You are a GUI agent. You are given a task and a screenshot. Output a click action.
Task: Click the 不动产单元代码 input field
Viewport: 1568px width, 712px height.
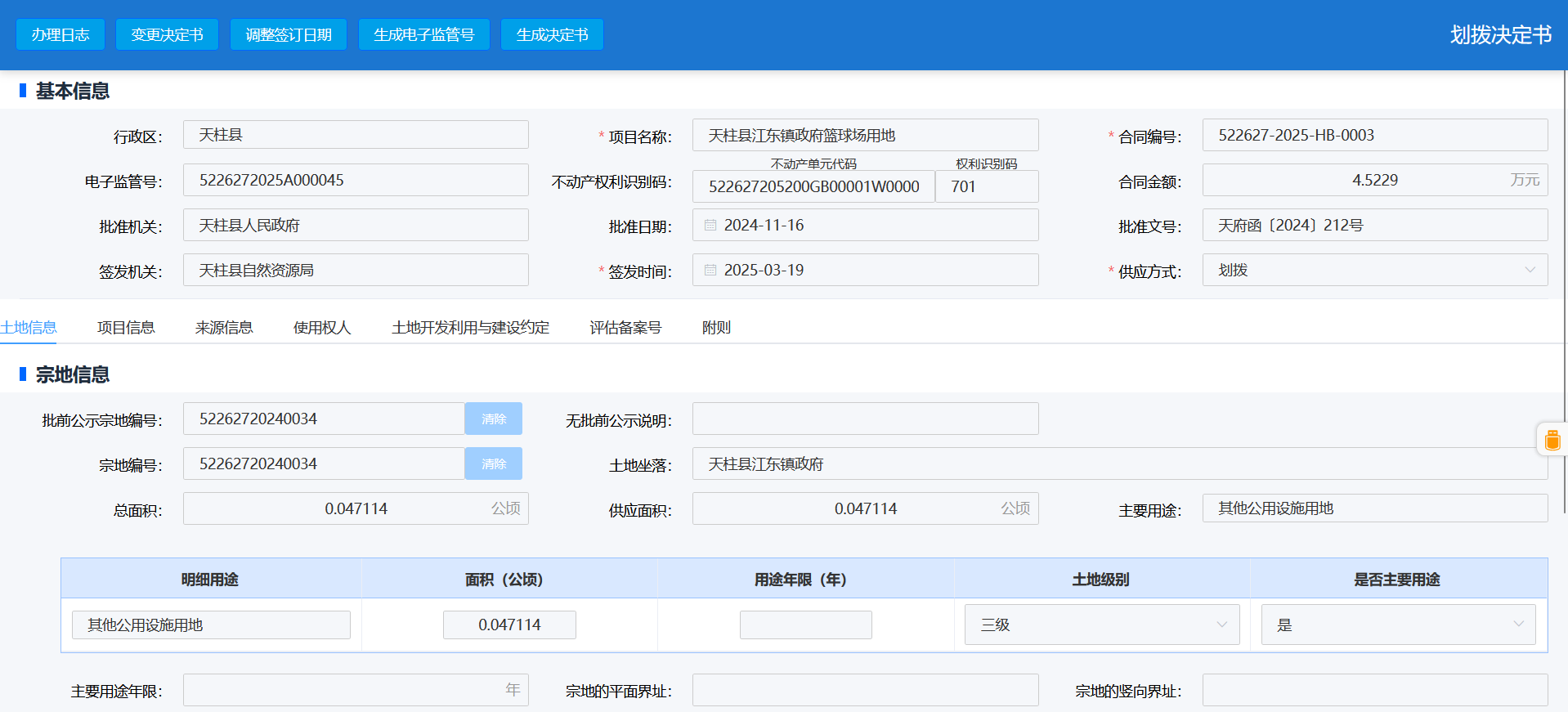813,186
